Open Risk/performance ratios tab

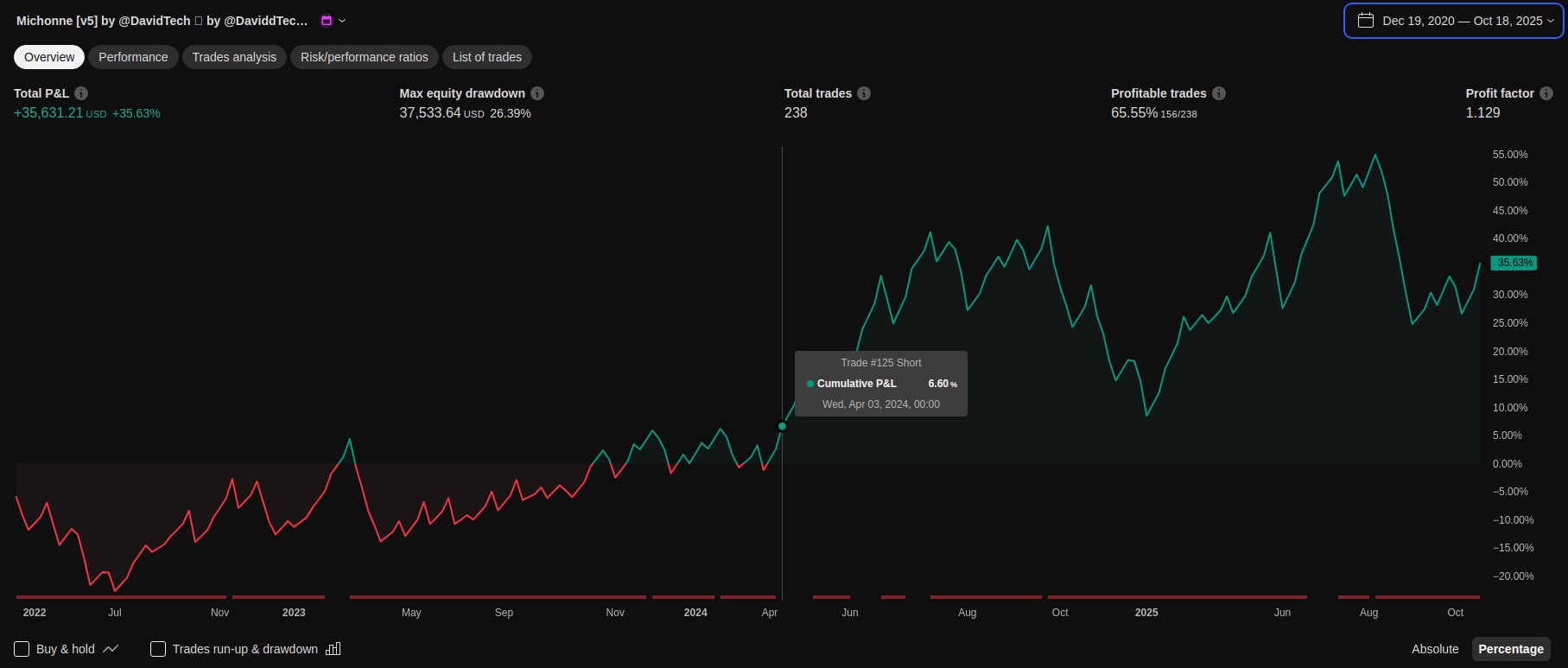click(x=364, y=57)
